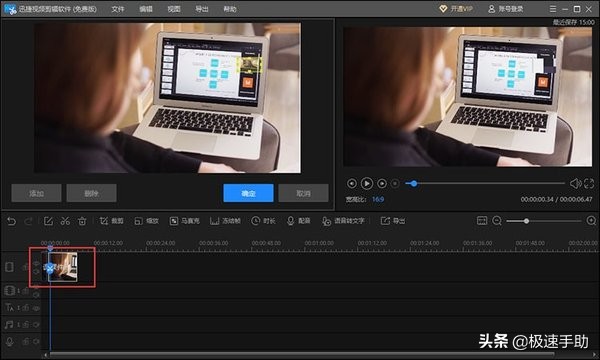Select the 缩放 zoom effect tool
600x360 pixels.
click(x=146, y=221)
